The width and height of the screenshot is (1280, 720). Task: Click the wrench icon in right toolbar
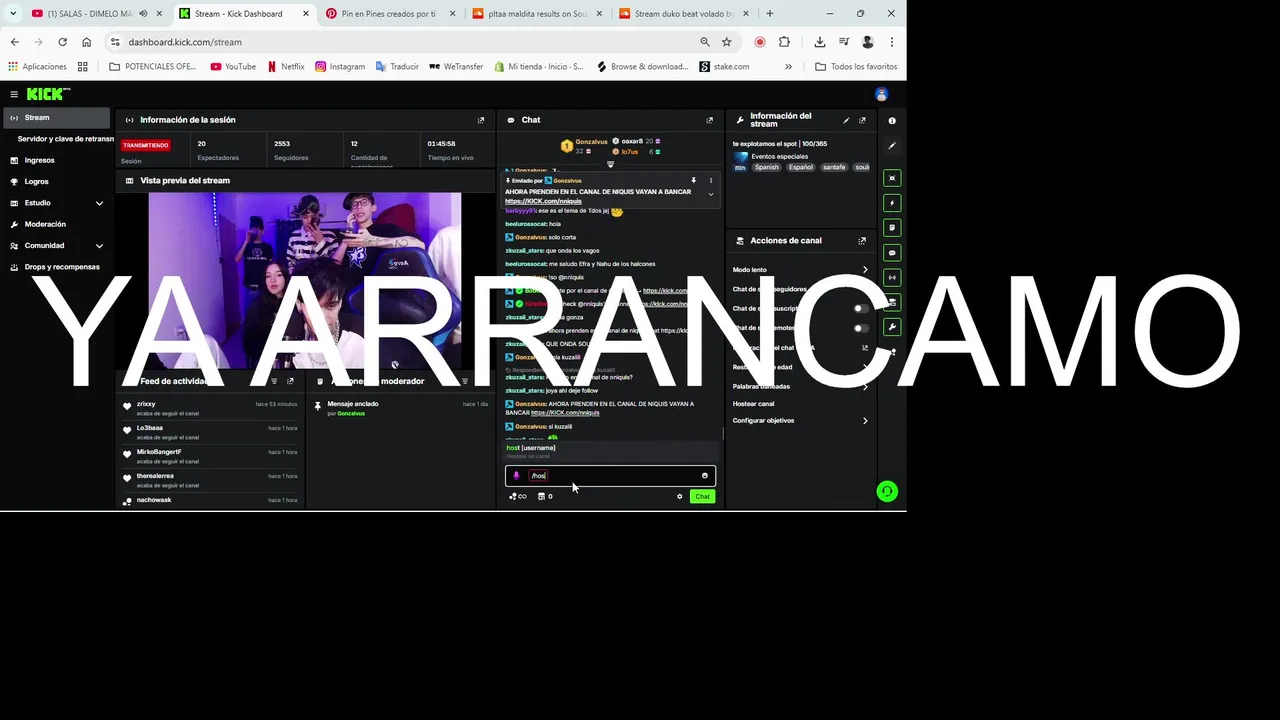892,327
